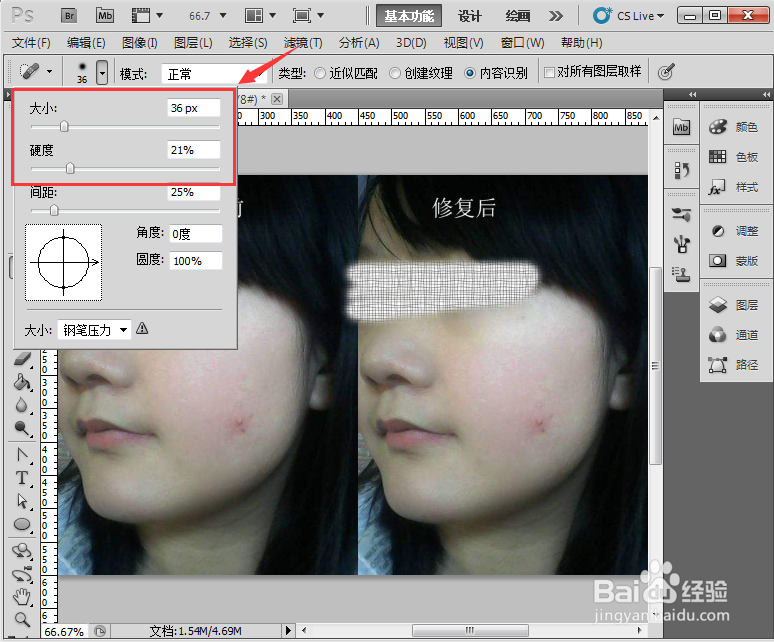Screen dimensions: 774x642
Task: Switch to 设计 workspace
Action: (x=469, y=16)
